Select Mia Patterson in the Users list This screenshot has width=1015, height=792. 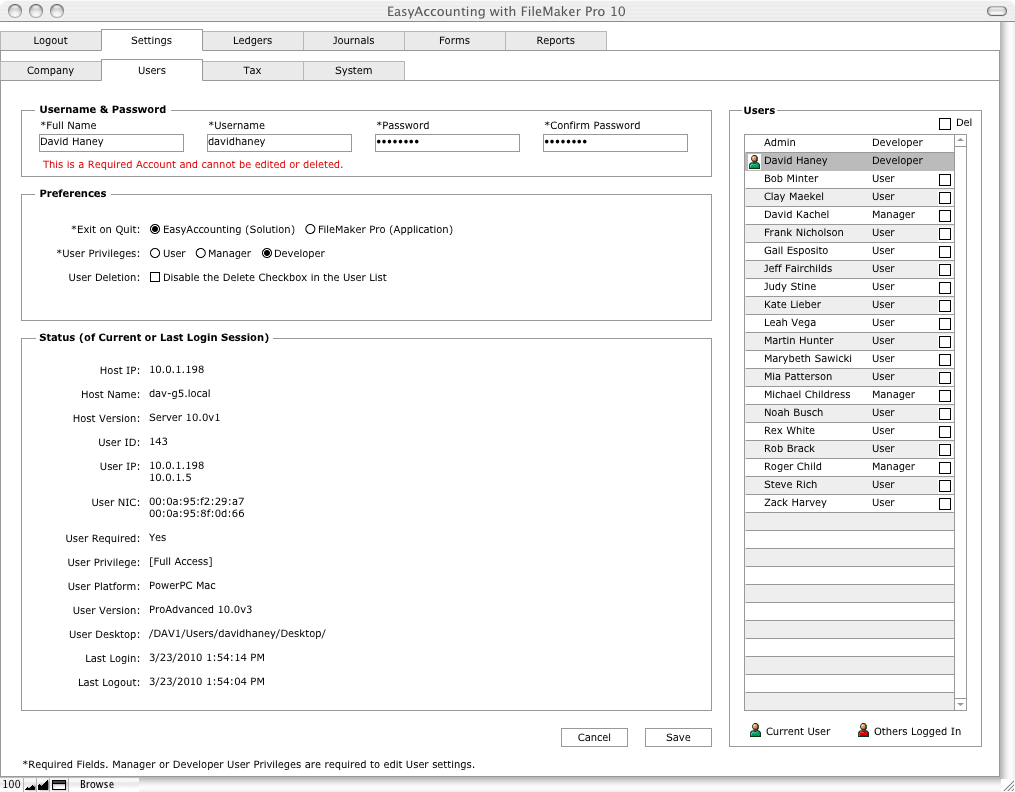pyautogui.click(x=849, y=377)
